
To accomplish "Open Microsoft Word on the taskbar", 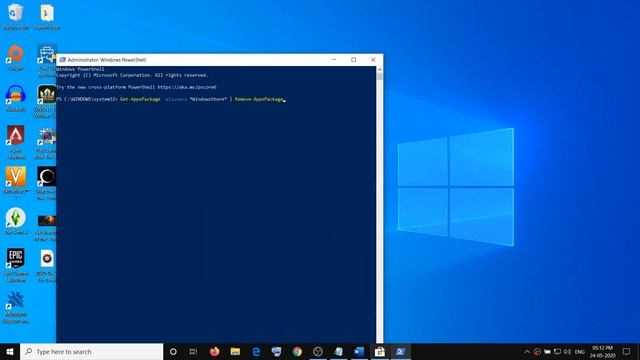I will pos(359,351).
